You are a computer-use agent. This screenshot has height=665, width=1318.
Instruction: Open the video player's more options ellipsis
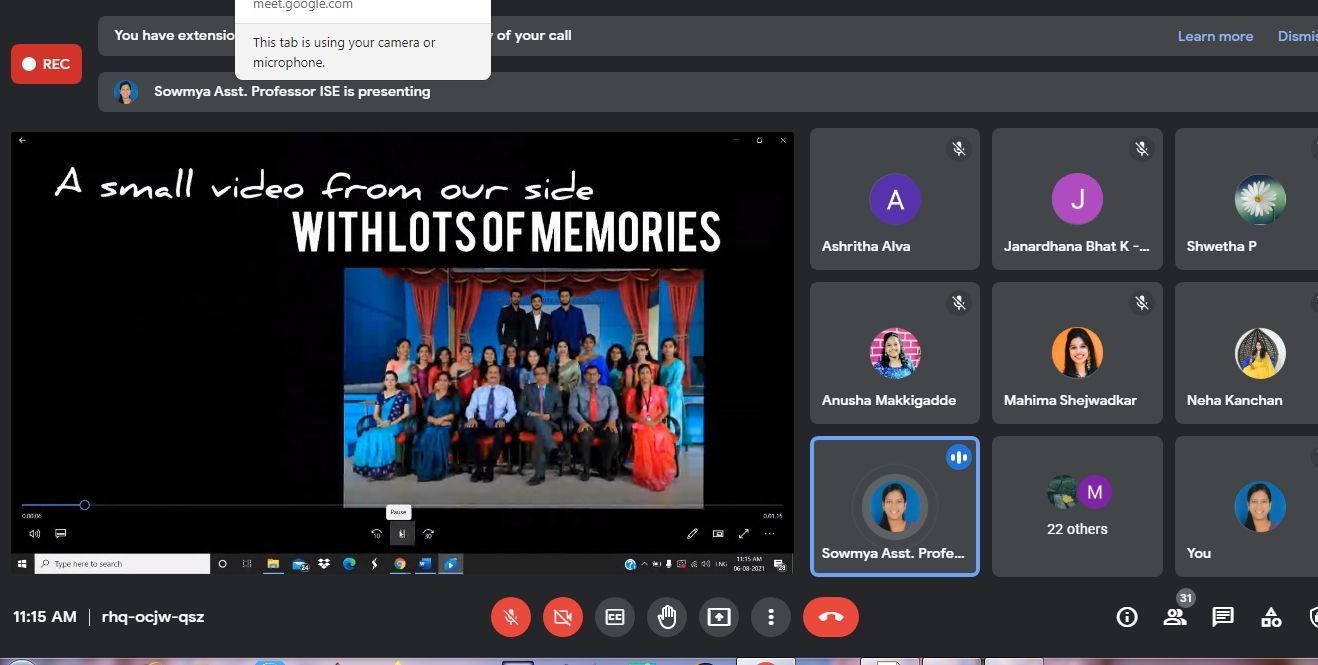pos(769,534)
